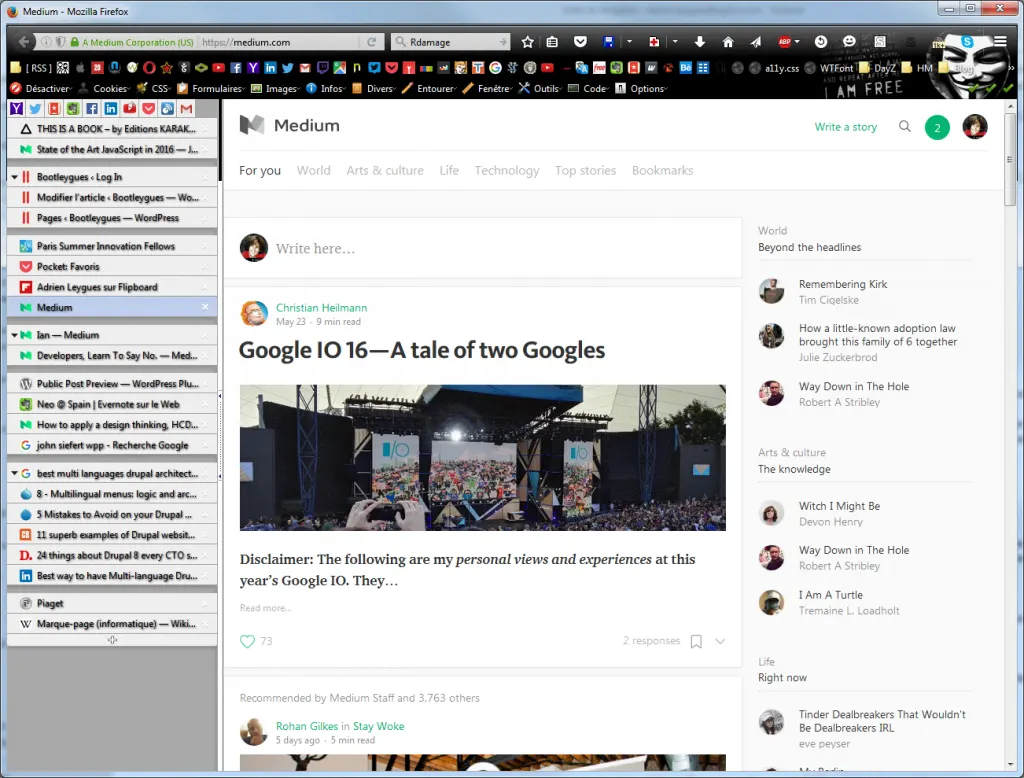
Task: Click the smiley face toolbar icon
Action: pos(849,42)
